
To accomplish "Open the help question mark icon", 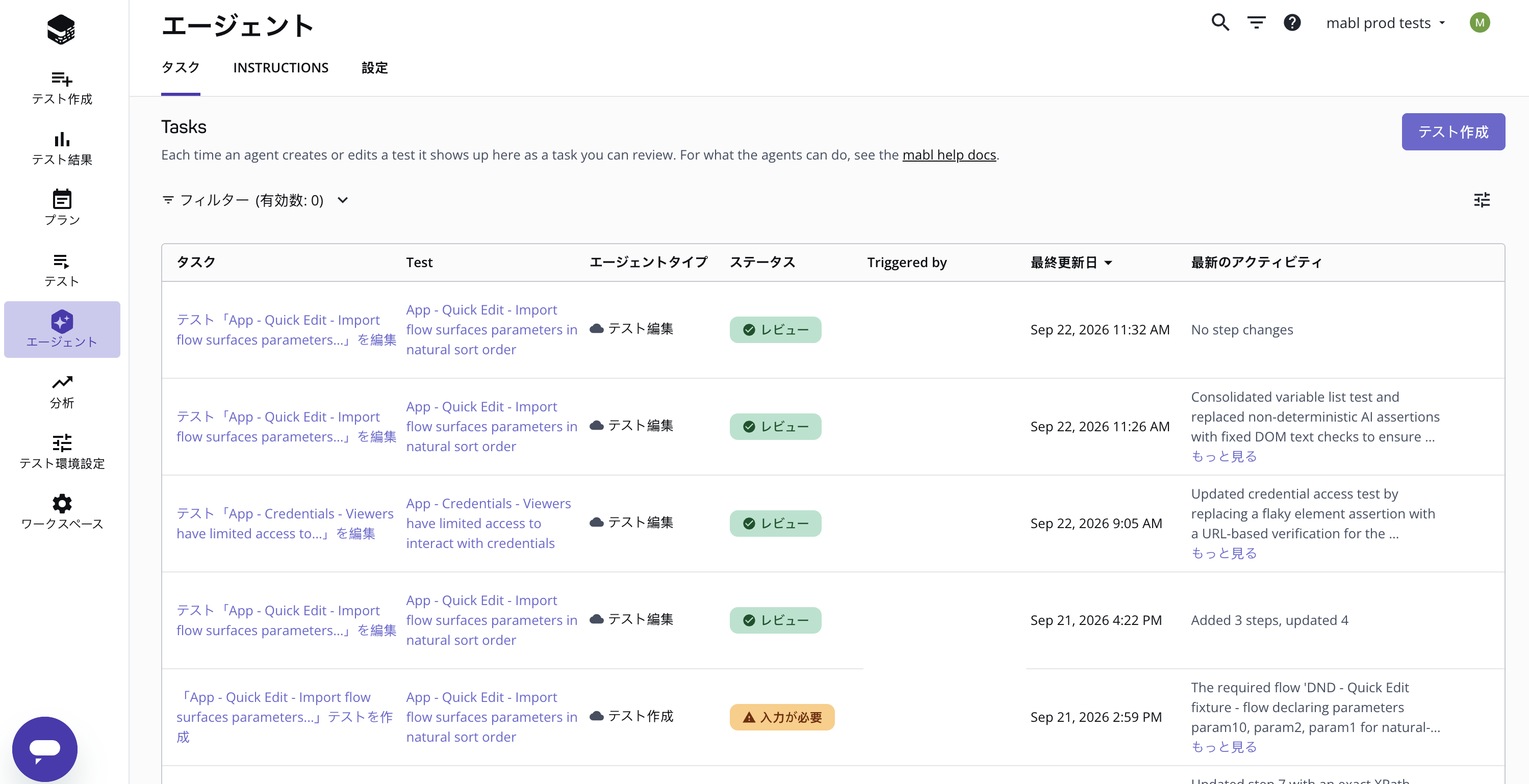I will (x=1292, y=22).
